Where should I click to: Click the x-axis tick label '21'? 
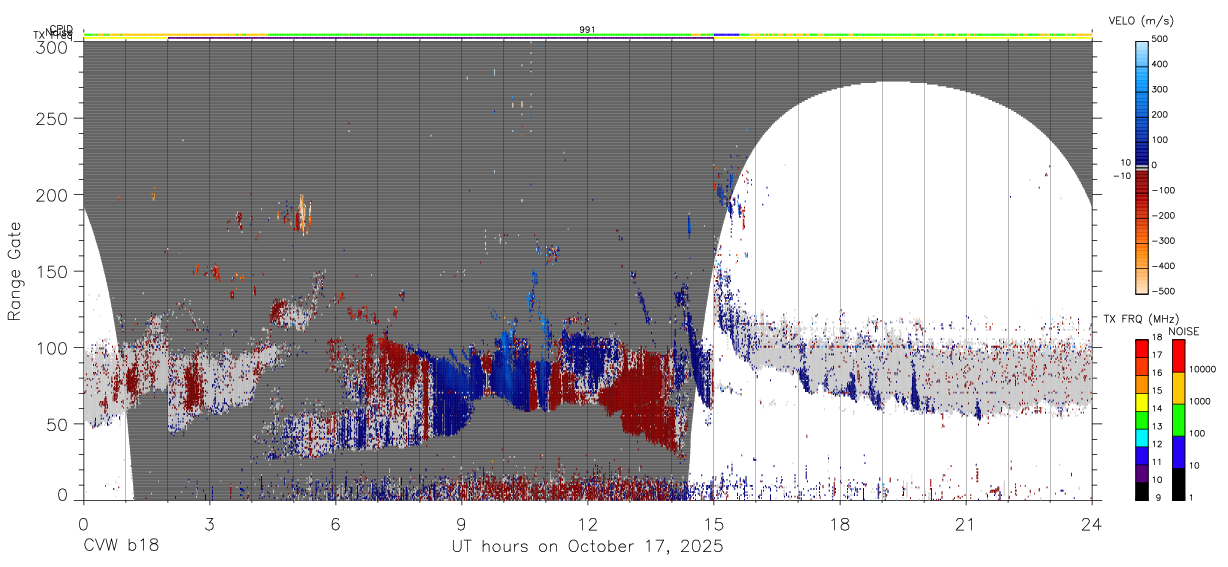tap(965, 523)
